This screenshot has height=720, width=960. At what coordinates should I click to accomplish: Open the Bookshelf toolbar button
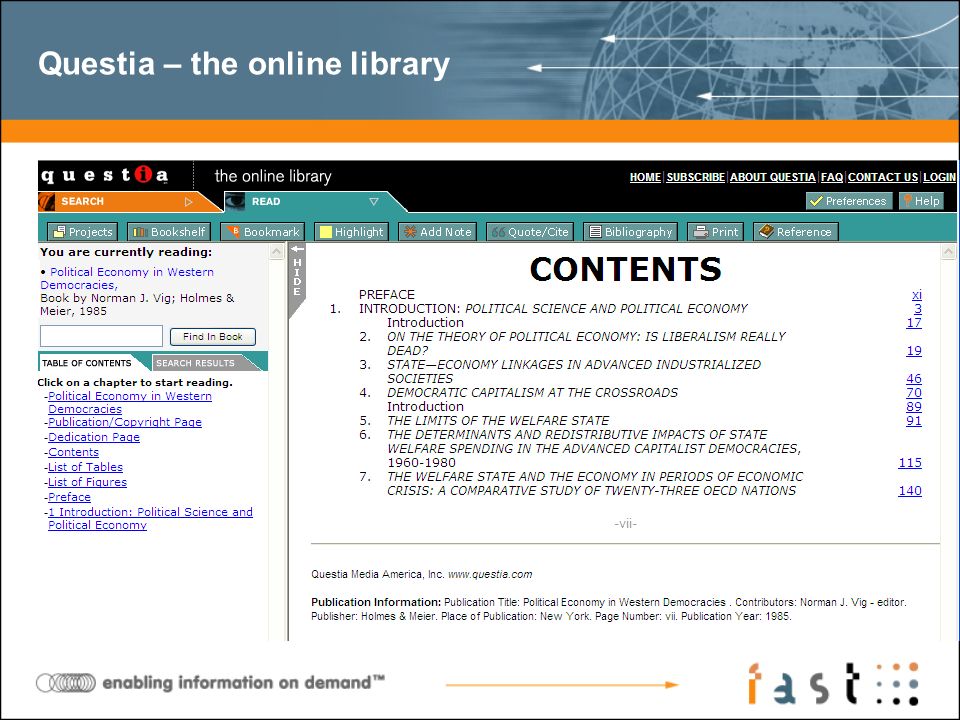(168, 232)
